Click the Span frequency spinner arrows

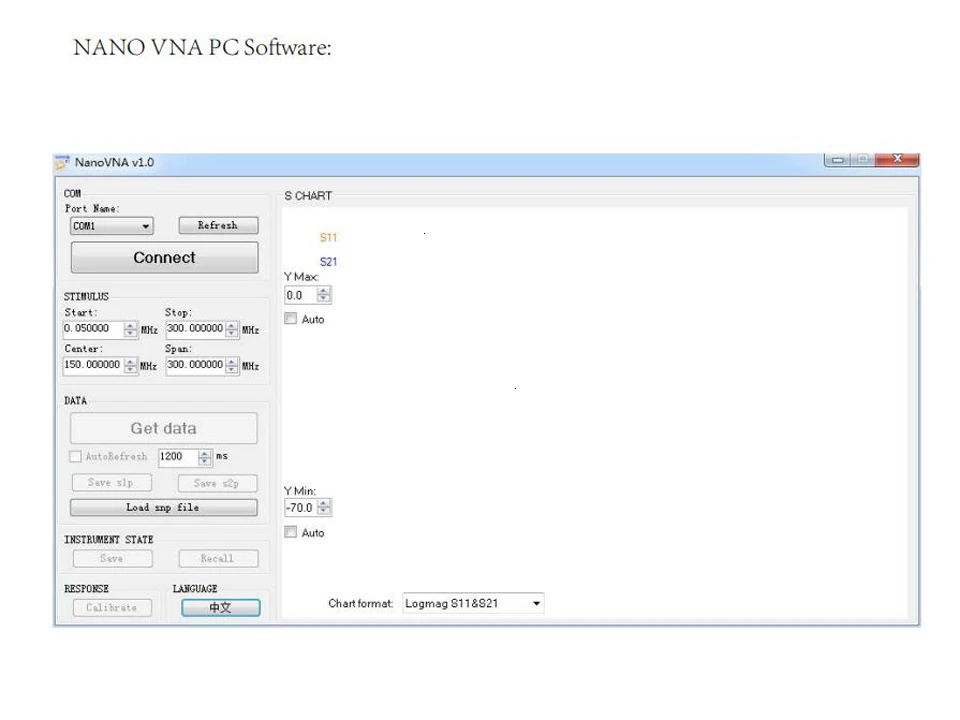click(x=231, y=366)
